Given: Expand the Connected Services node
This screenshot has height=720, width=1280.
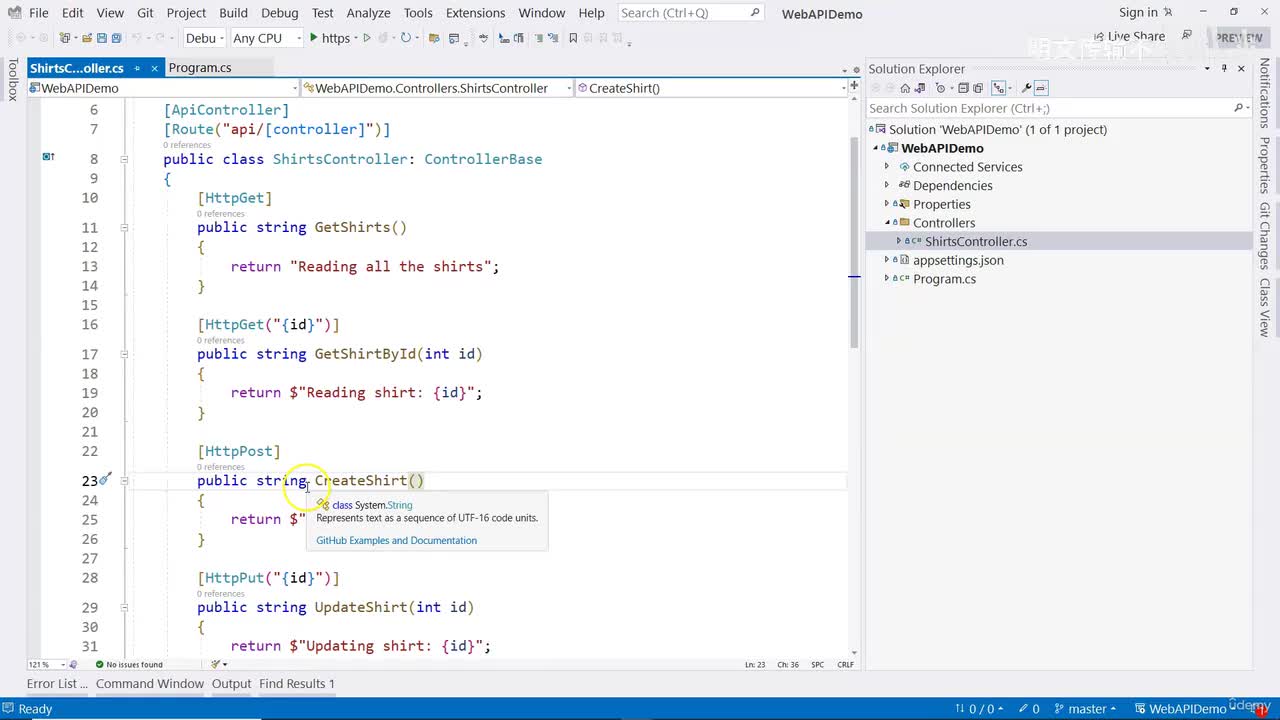Looking at the screenshot, I should (887, 167).
